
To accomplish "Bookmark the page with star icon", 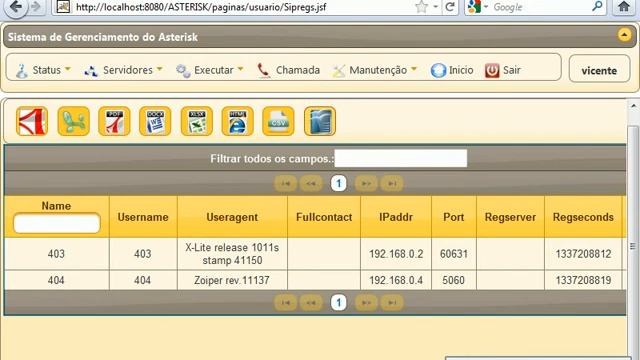I will click(421, 7).
